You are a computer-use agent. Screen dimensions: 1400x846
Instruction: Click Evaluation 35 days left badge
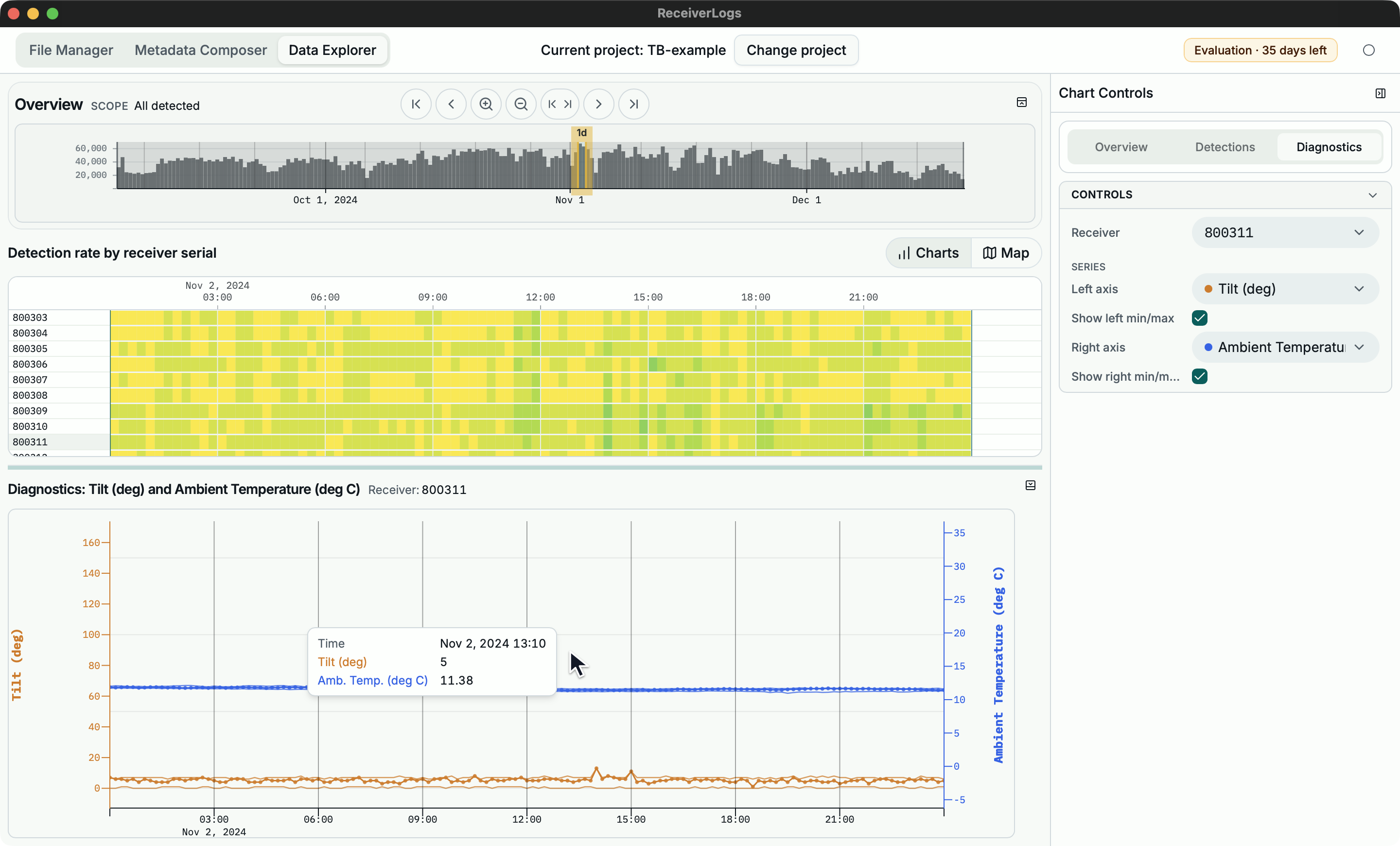coord(1260,50)
